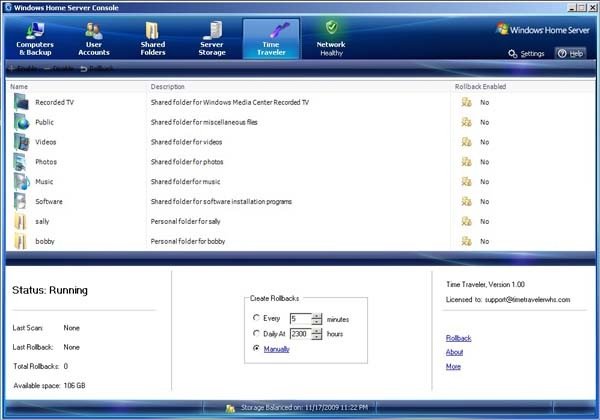This screenshot has width=600, height=420.
Task: Click the Rollback toolbar button
Action: [x=96, y=69]
